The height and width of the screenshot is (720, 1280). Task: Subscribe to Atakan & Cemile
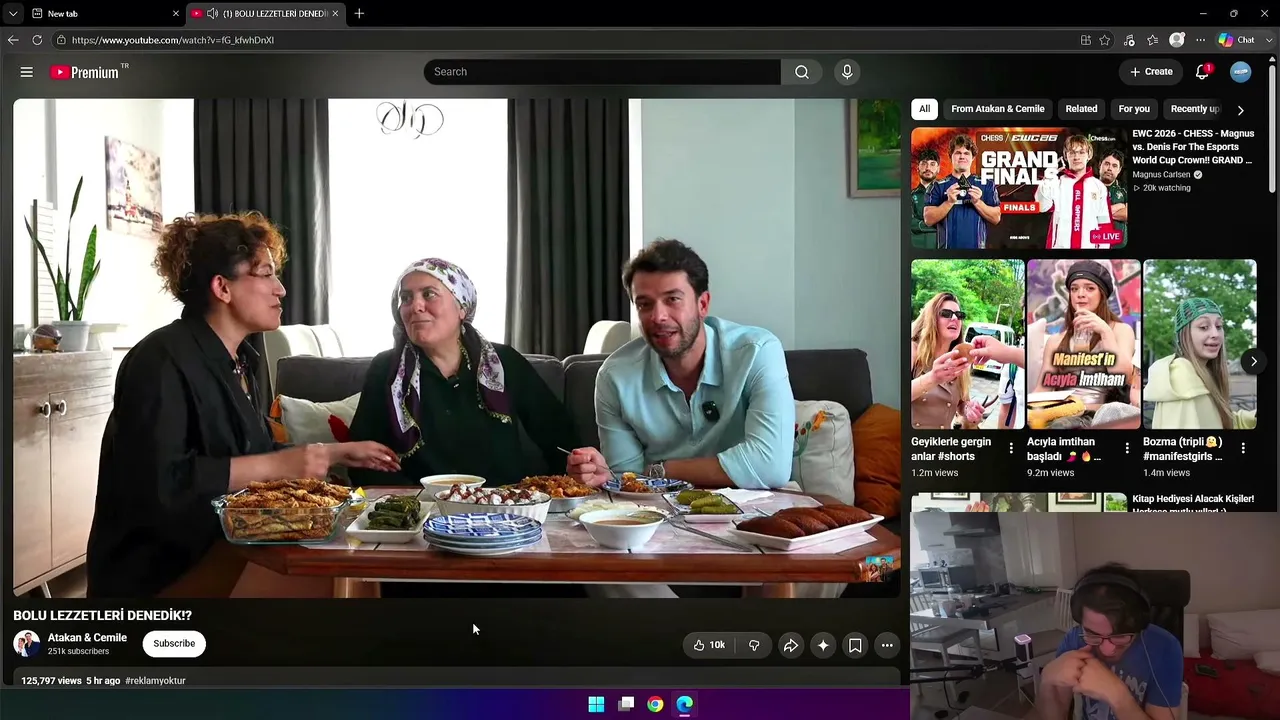(174, 644)
